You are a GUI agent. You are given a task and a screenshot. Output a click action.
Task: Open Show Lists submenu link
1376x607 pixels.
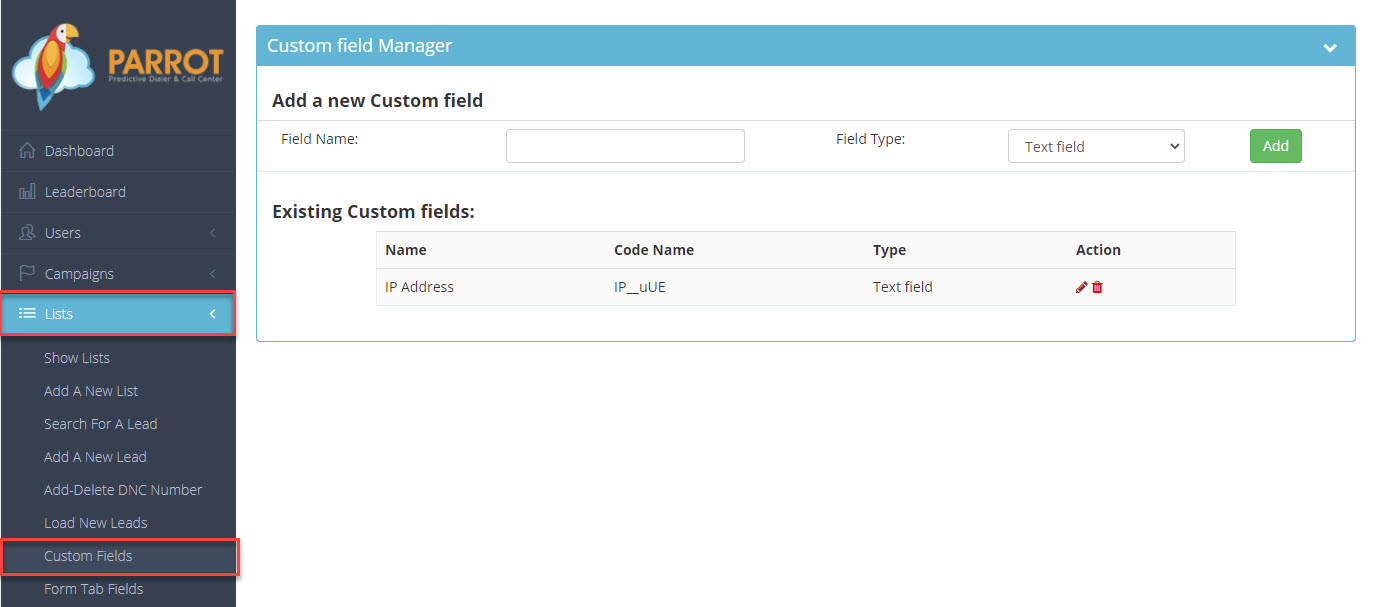[x=77, y=358]
